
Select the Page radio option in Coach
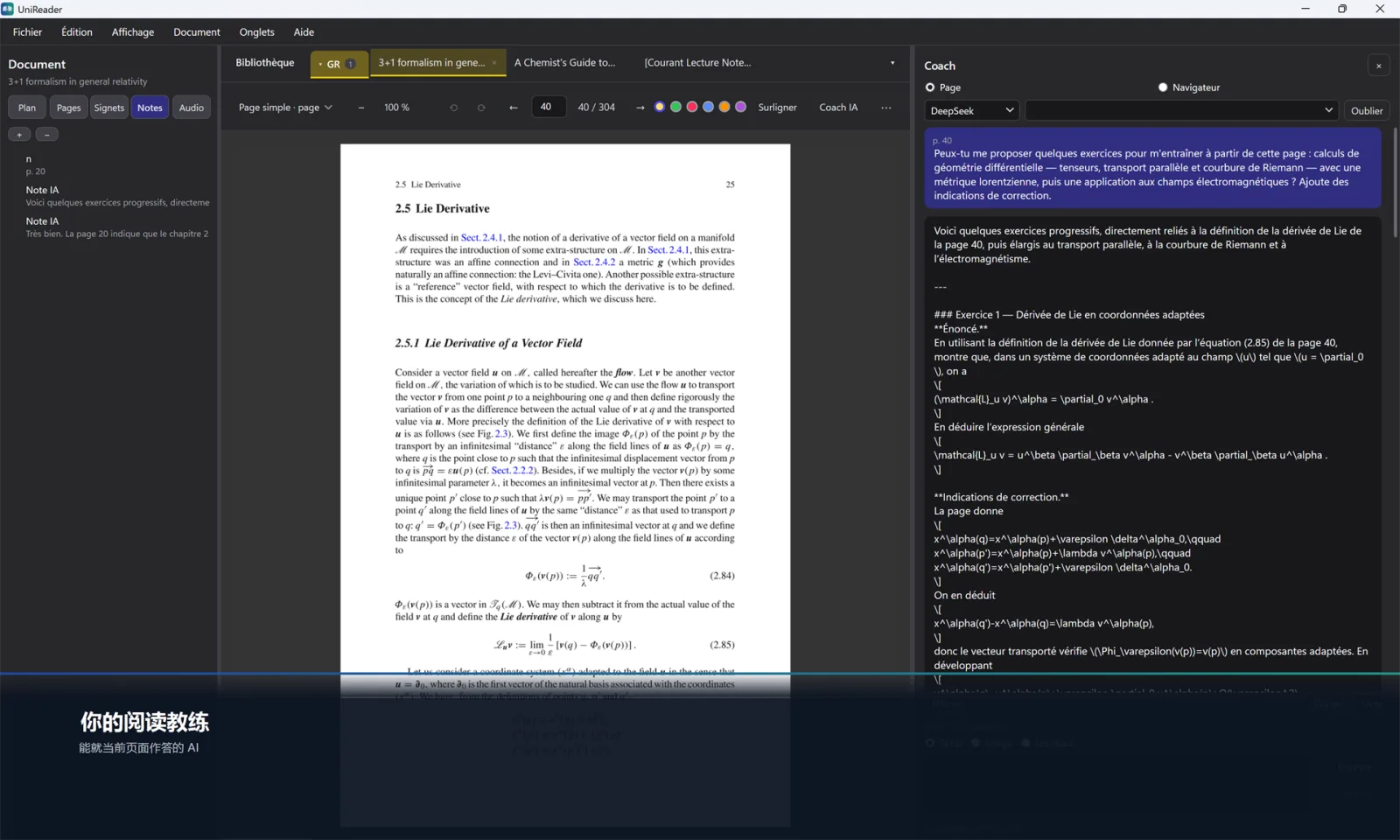(930, 87)
